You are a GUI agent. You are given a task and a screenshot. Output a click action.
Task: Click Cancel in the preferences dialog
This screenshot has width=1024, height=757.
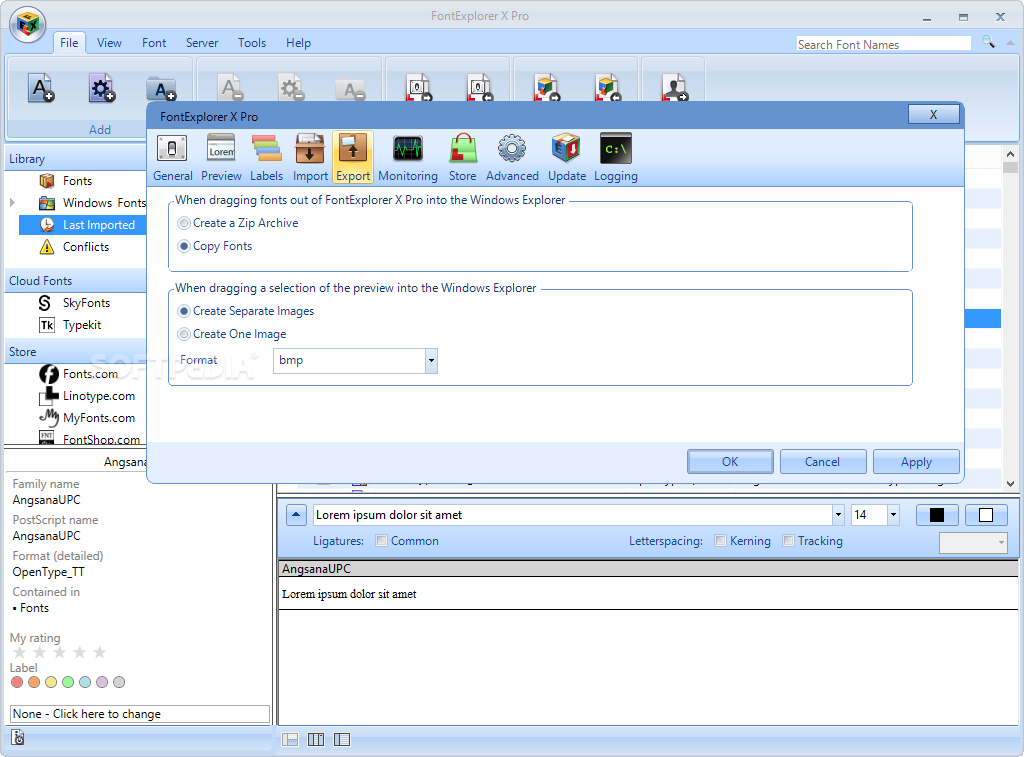823,462
